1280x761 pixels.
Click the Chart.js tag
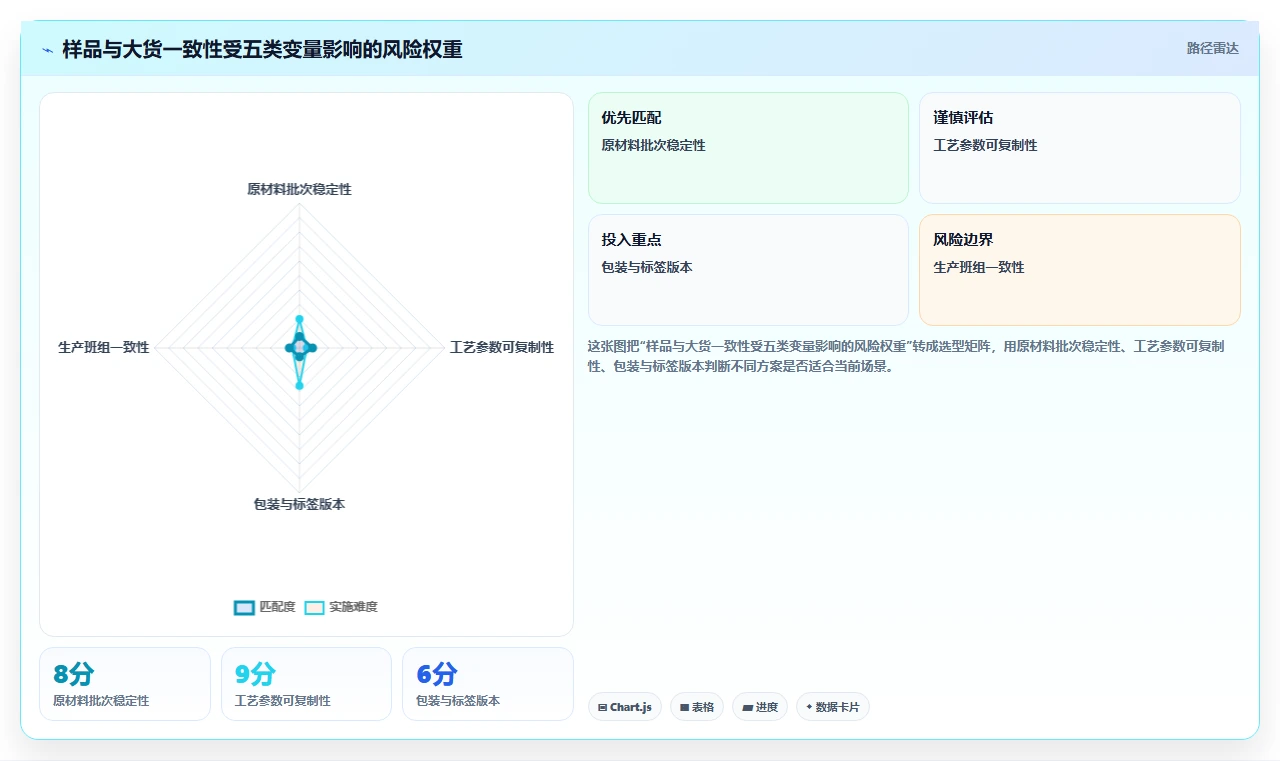click(x=625, y=707)
